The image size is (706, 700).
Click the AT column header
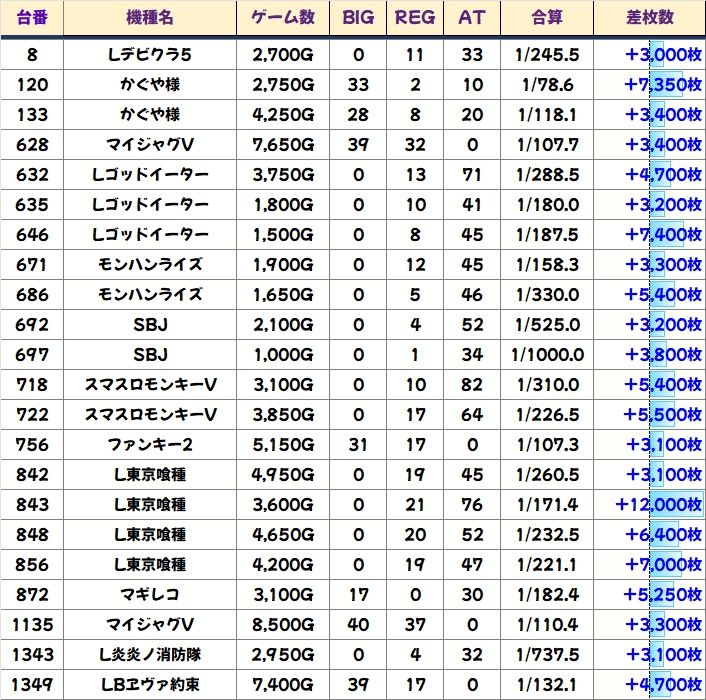pos(471,18)
